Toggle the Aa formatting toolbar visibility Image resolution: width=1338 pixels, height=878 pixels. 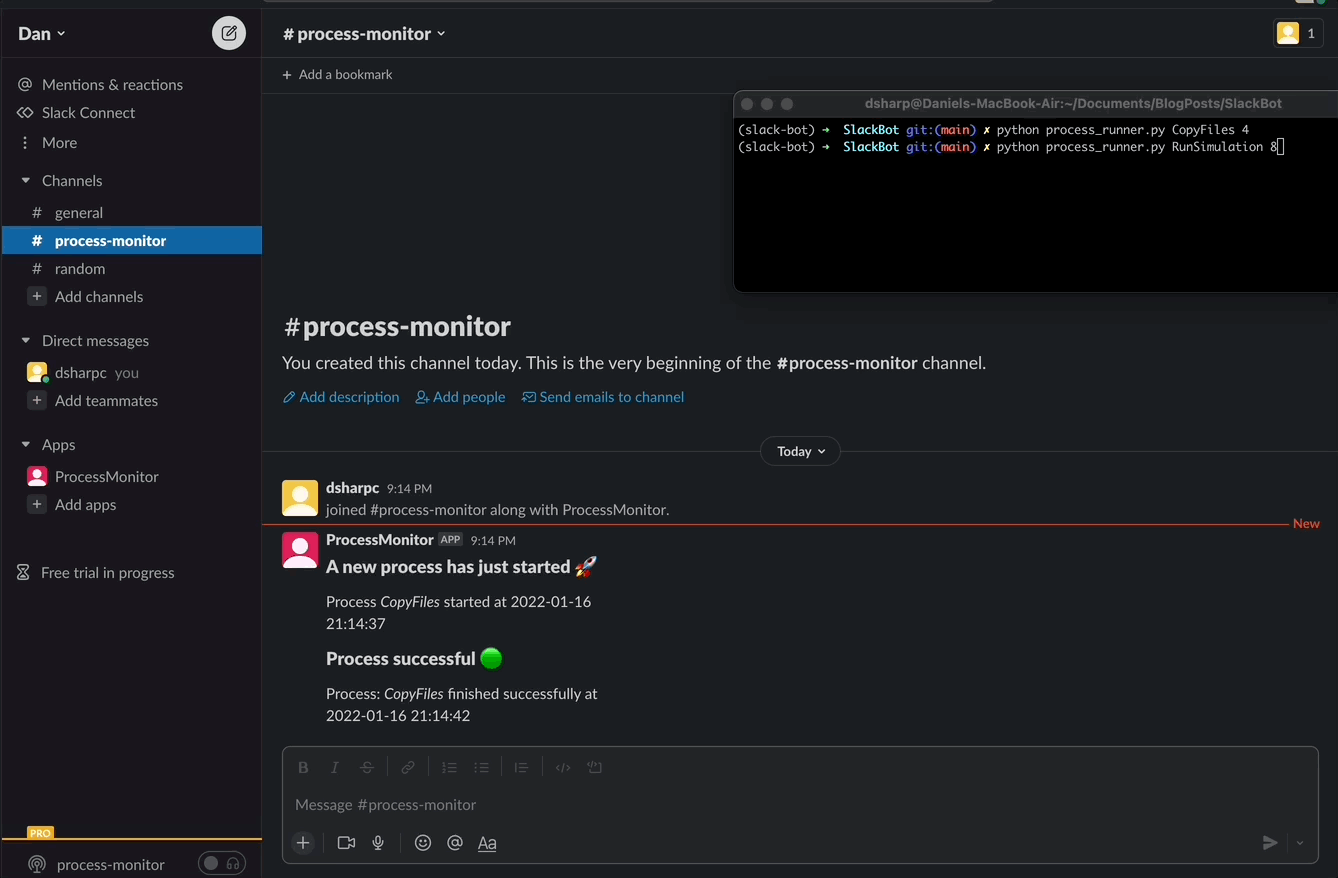pyautogui.click(x=487, y=843)
